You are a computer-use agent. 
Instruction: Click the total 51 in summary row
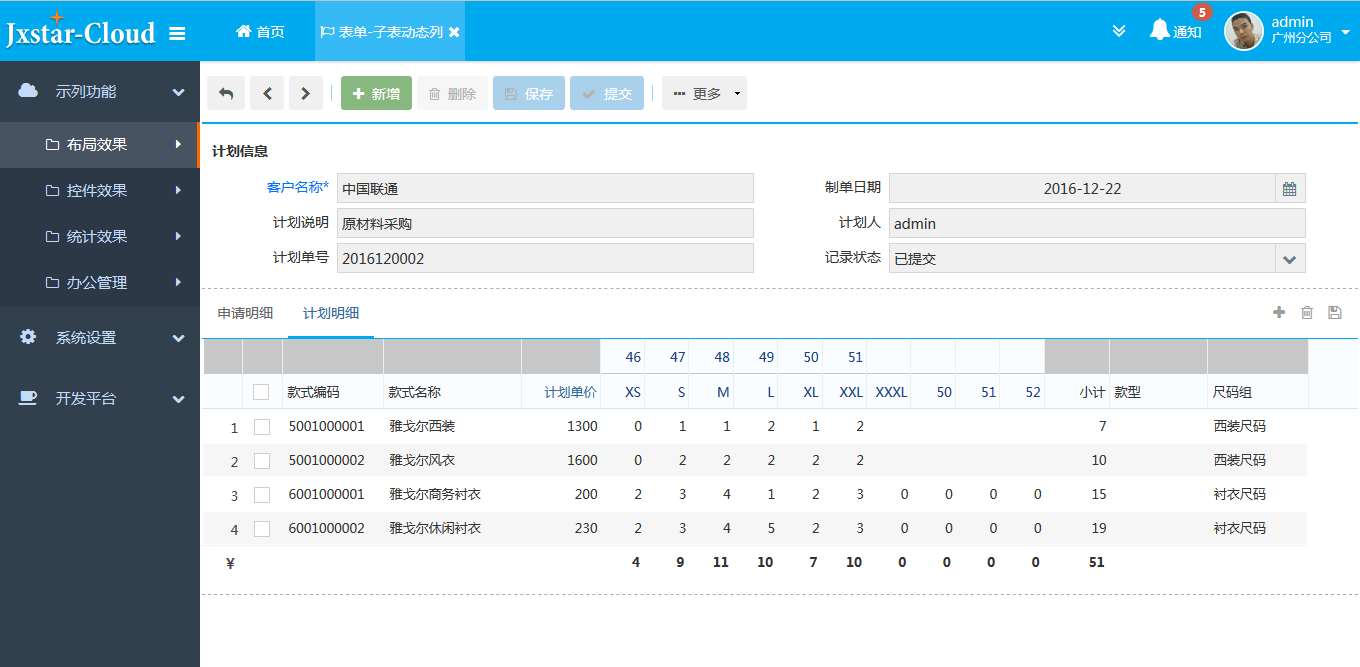pos(1097,562)
